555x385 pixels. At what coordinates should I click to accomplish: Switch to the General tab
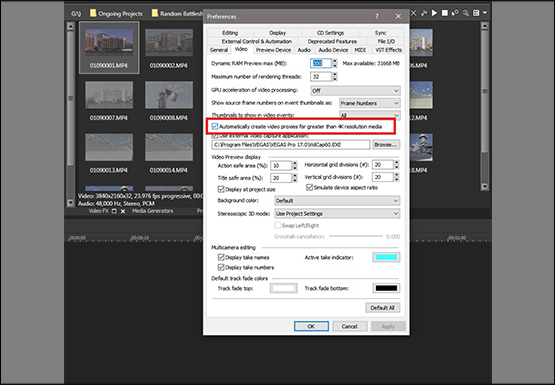tap(219, 50)
